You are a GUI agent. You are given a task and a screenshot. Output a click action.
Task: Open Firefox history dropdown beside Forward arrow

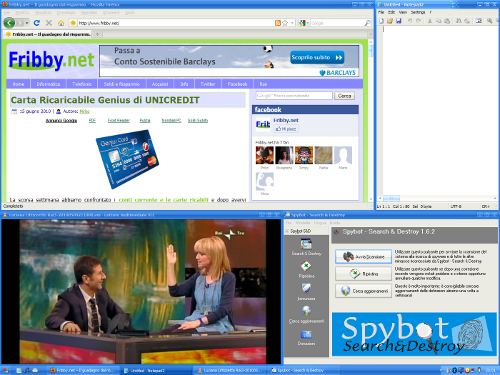pyautogui.click(x=27, y=23)
